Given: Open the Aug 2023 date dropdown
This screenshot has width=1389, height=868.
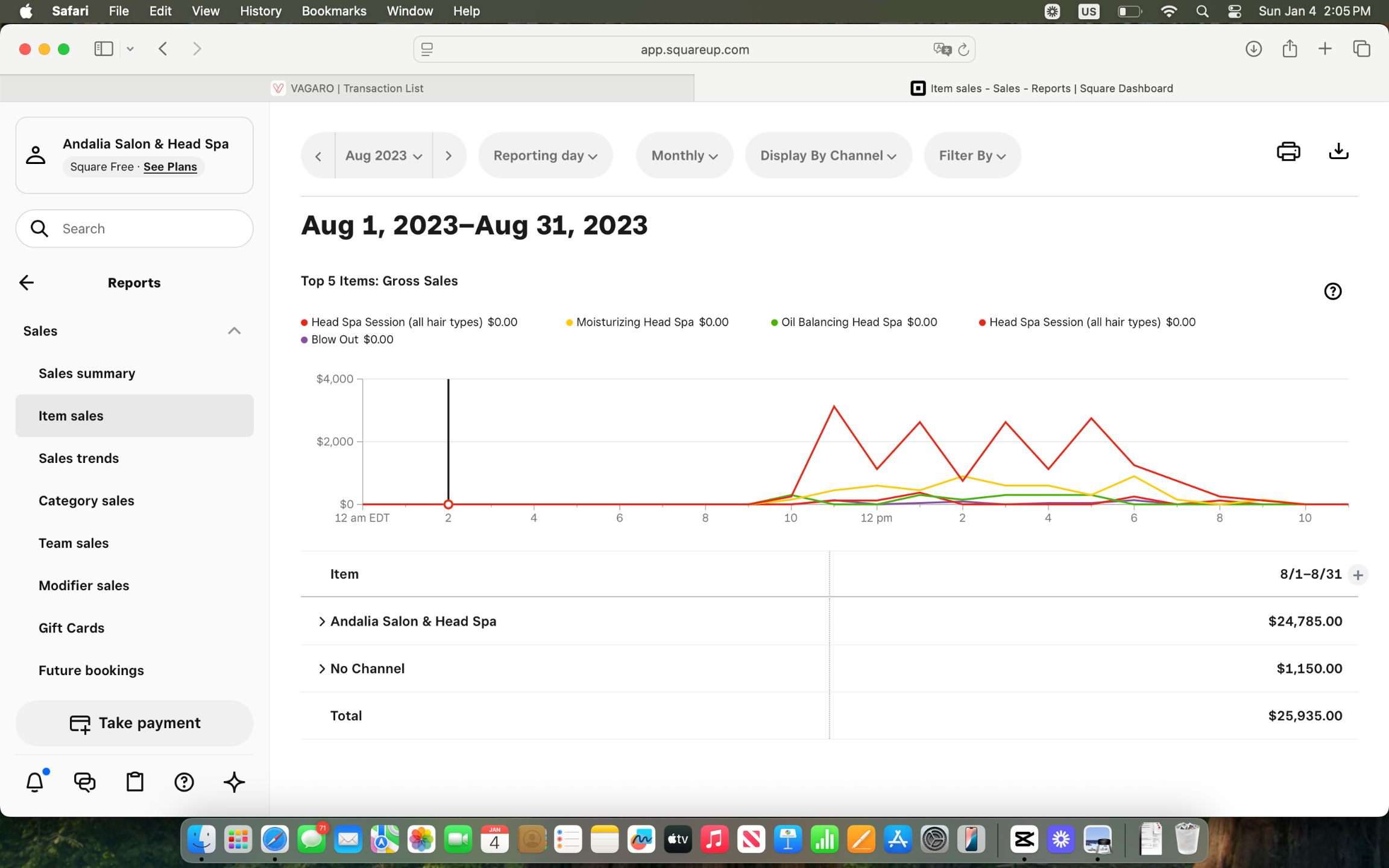Looking at the screenshot, I should tap(383, 156).
